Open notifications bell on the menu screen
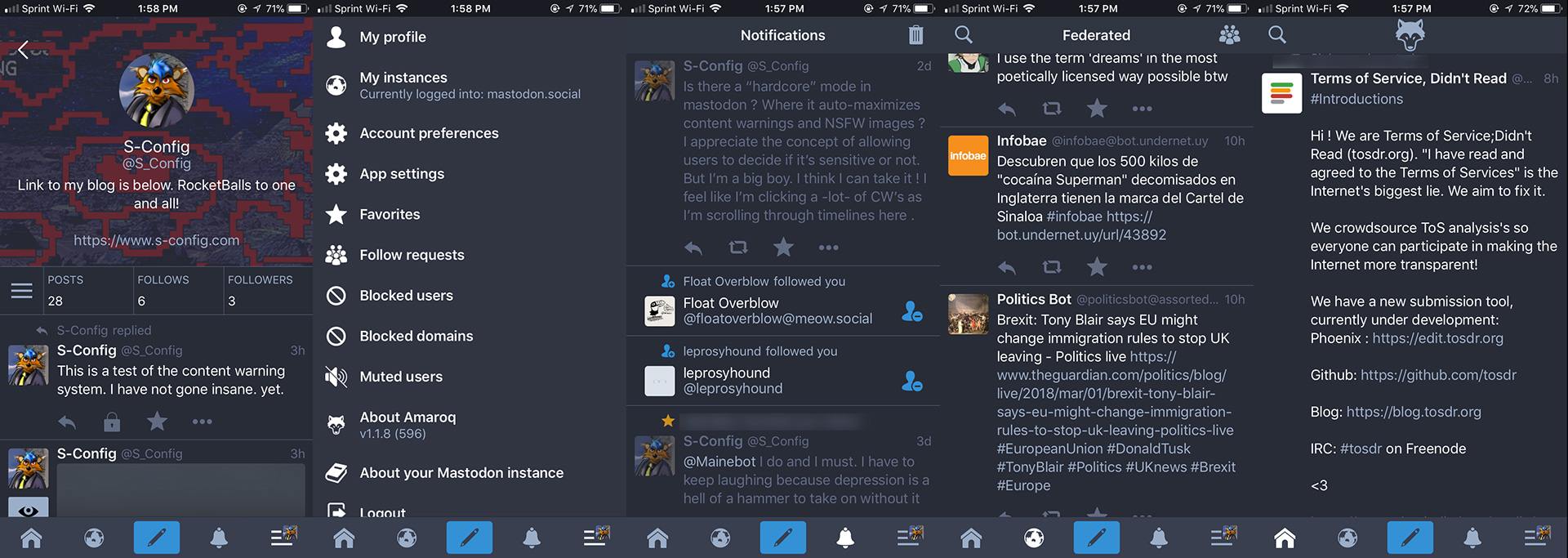The height and width of the screenshot is (558, 1568). [532, 538]
